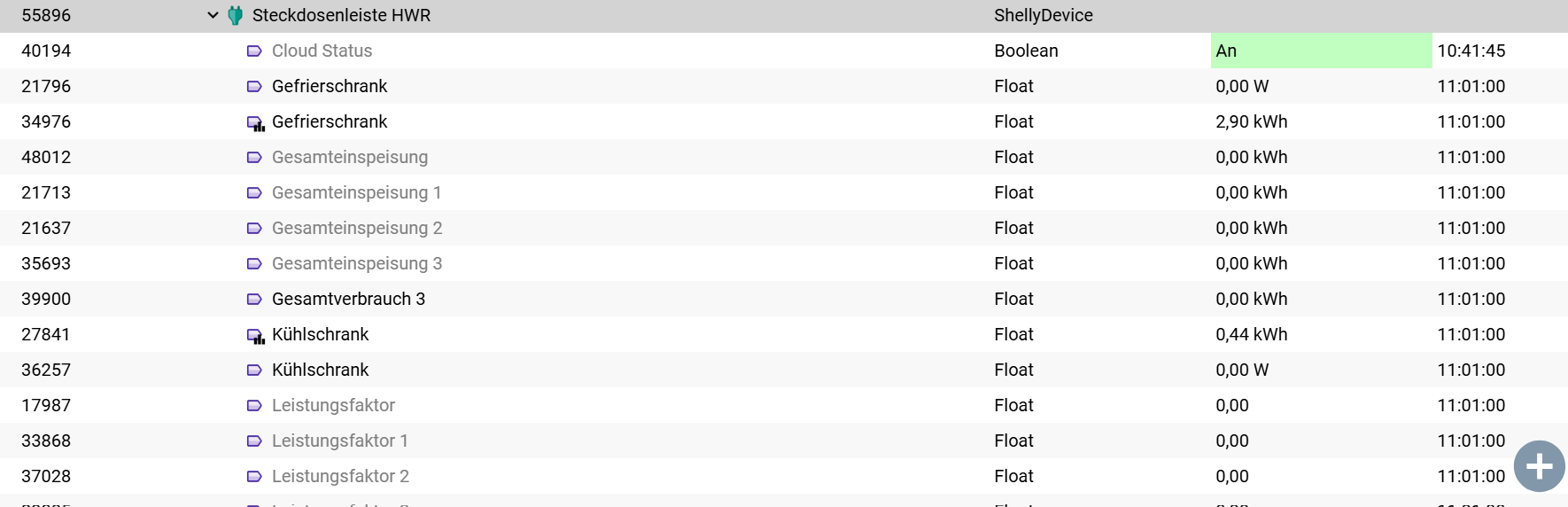Click the Gesamteinspeisung 1 variable icon
1568x507 pixels.
point(254,192)
